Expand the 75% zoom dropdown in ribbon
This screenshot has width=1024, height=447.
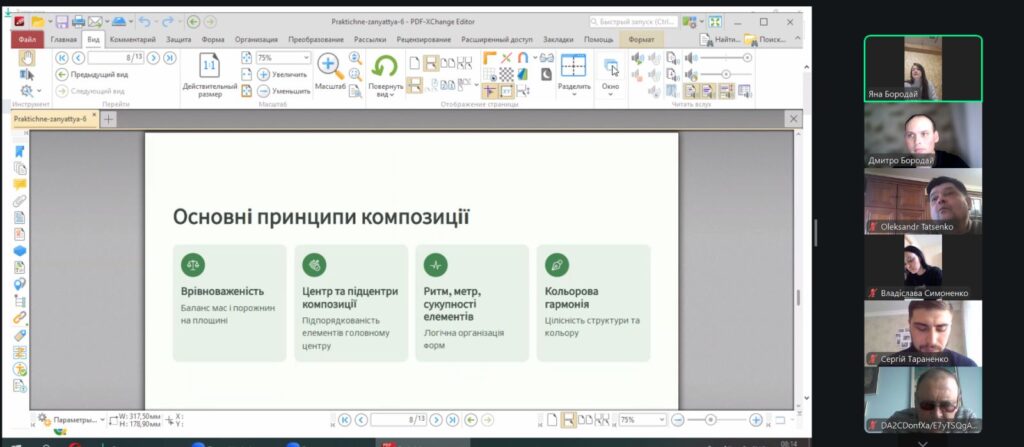click(306, 58)
